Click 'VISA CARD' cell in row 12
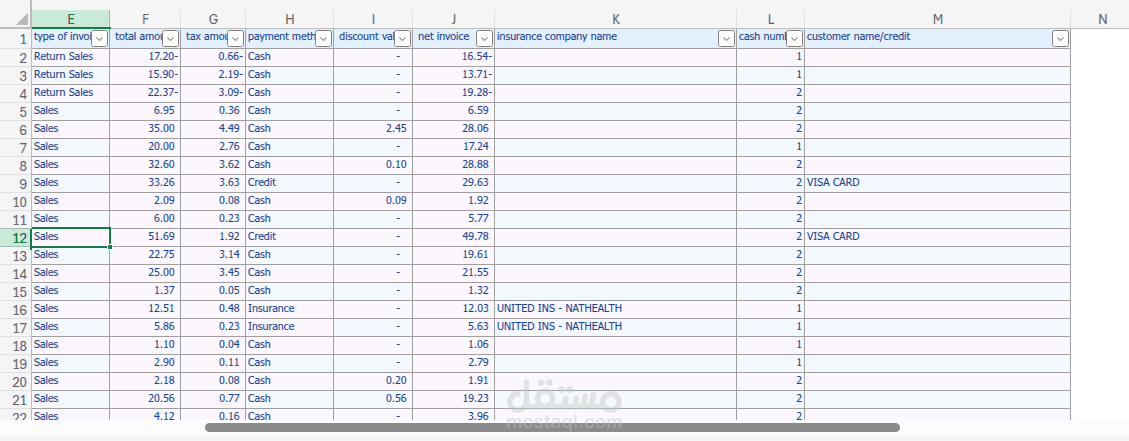This screenshot has height=441, width=1129. tap(937, 236)
